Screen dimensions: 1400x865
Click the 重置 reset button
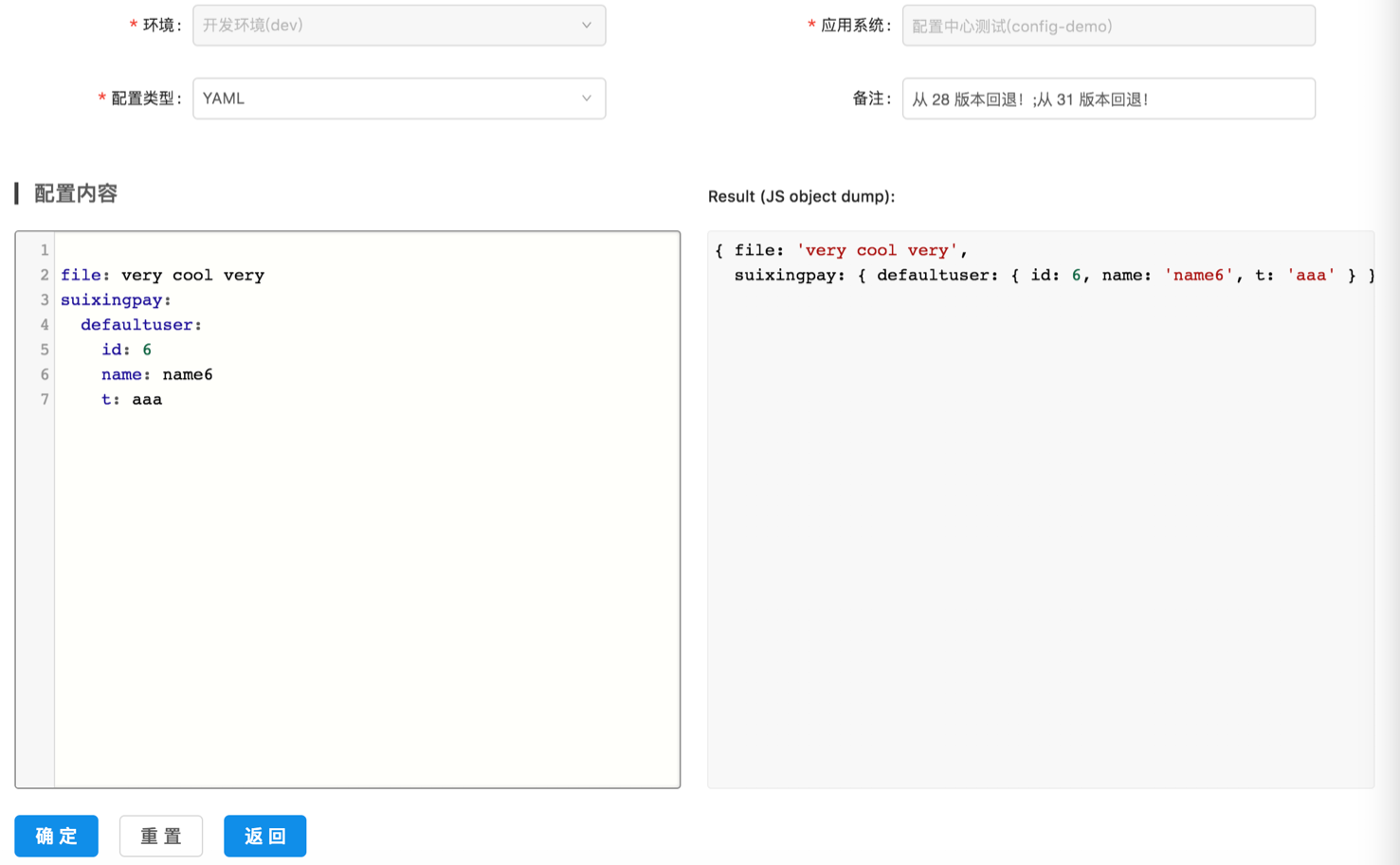(161, 836)
